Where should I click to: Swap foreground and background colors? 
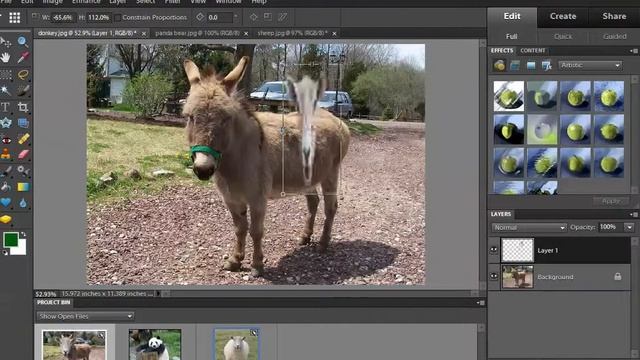click(x=23, y=235)
